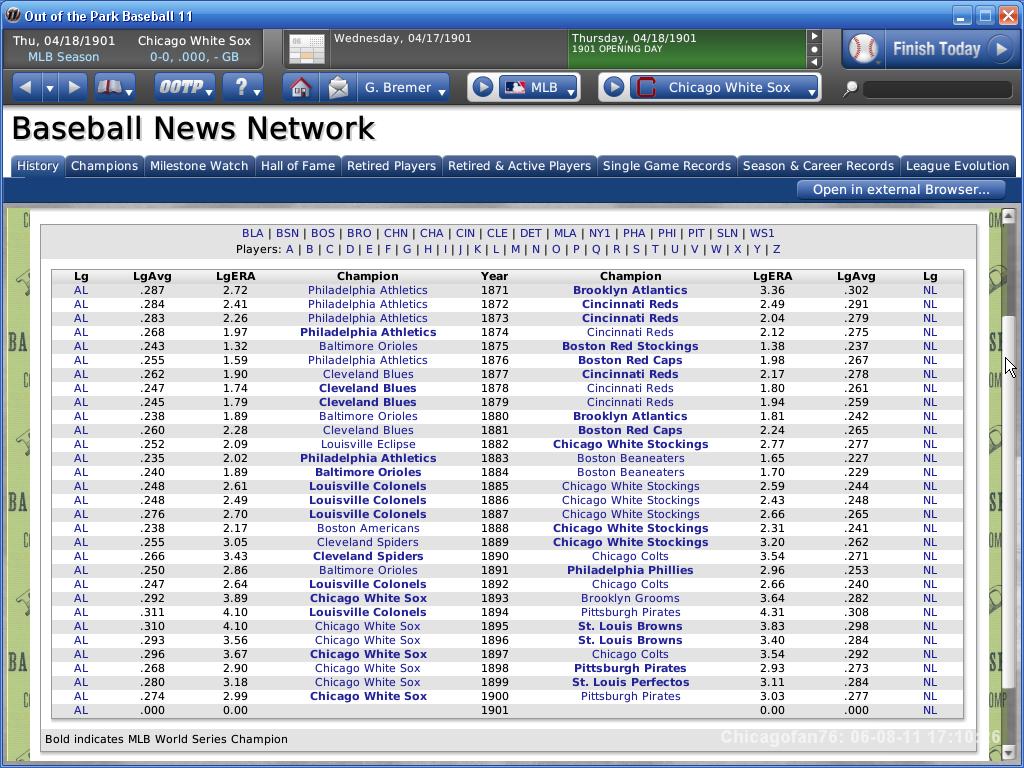Click the MLB league play arrow icon

point(482,88)
